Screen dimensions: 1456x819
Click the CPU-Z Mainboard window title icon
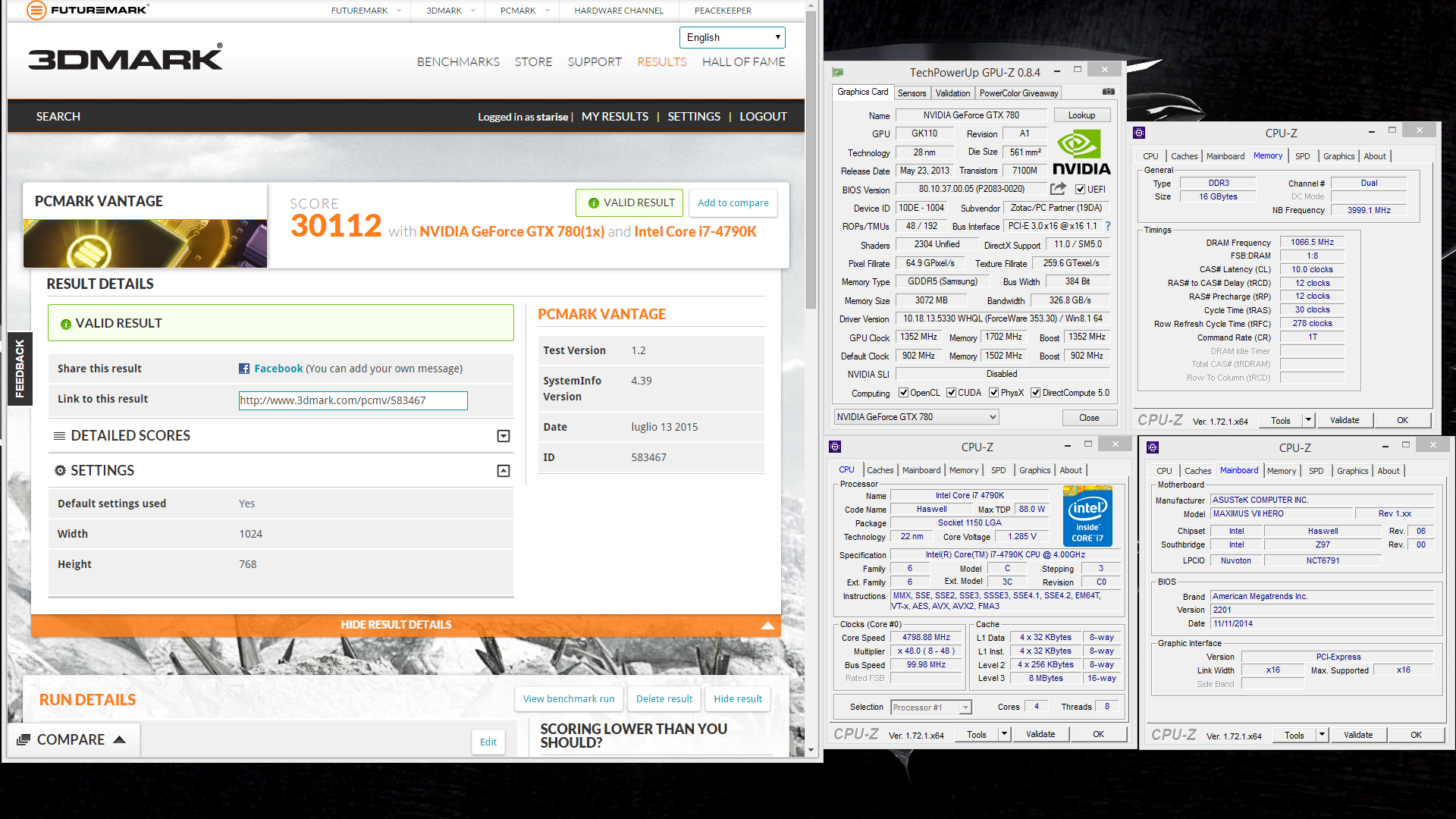tap(1153, 447)
